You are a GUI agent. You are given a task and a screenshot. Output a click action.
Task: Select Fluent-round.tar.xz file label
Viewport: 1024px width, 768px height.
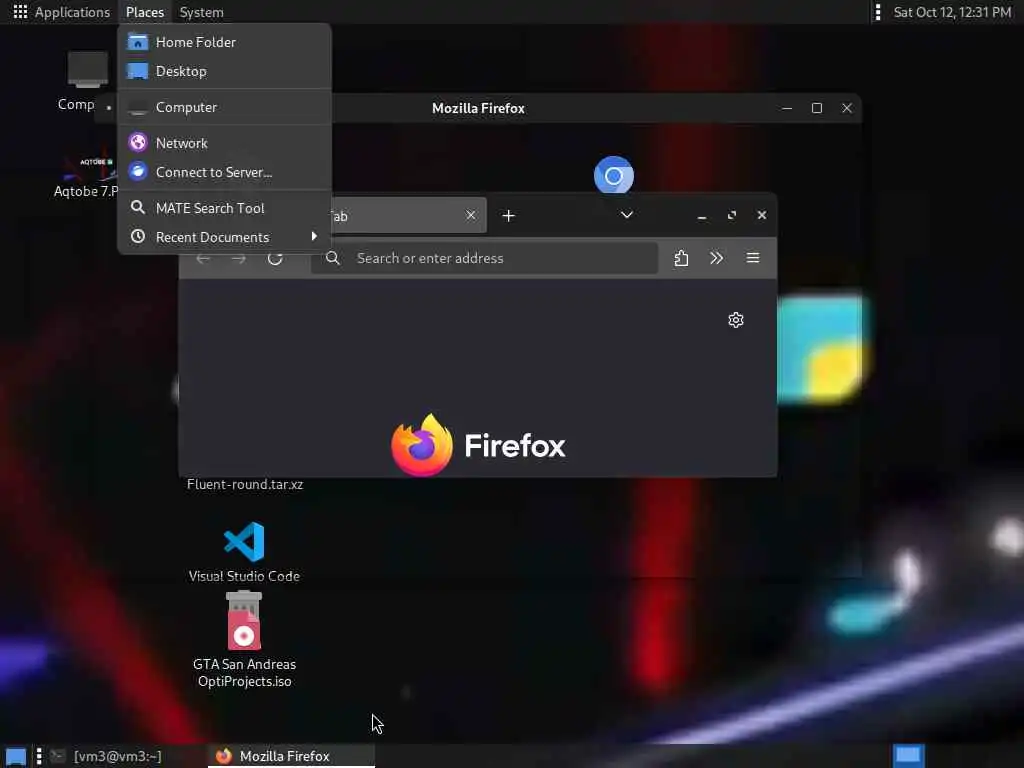click(x=245, y=485)
